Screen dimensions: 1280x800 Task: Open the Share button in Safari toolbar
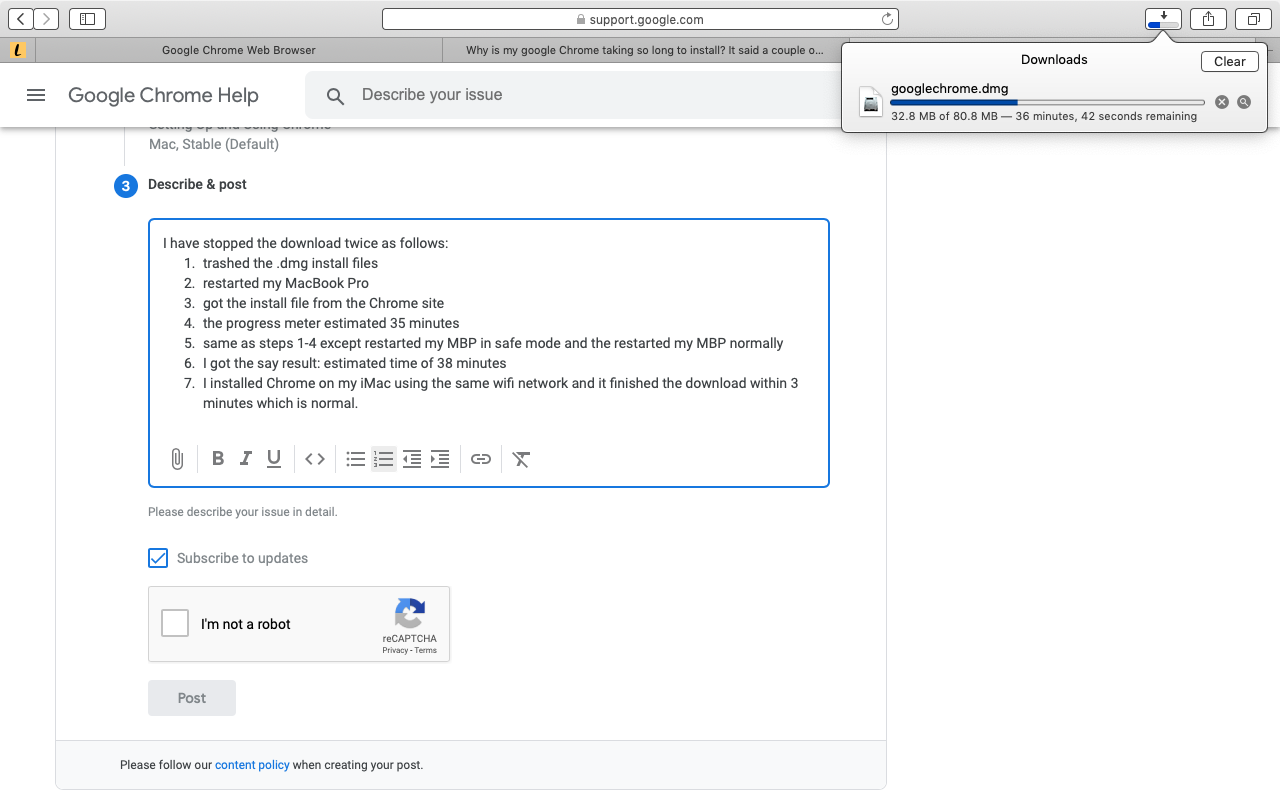(x=1208, y=19)
